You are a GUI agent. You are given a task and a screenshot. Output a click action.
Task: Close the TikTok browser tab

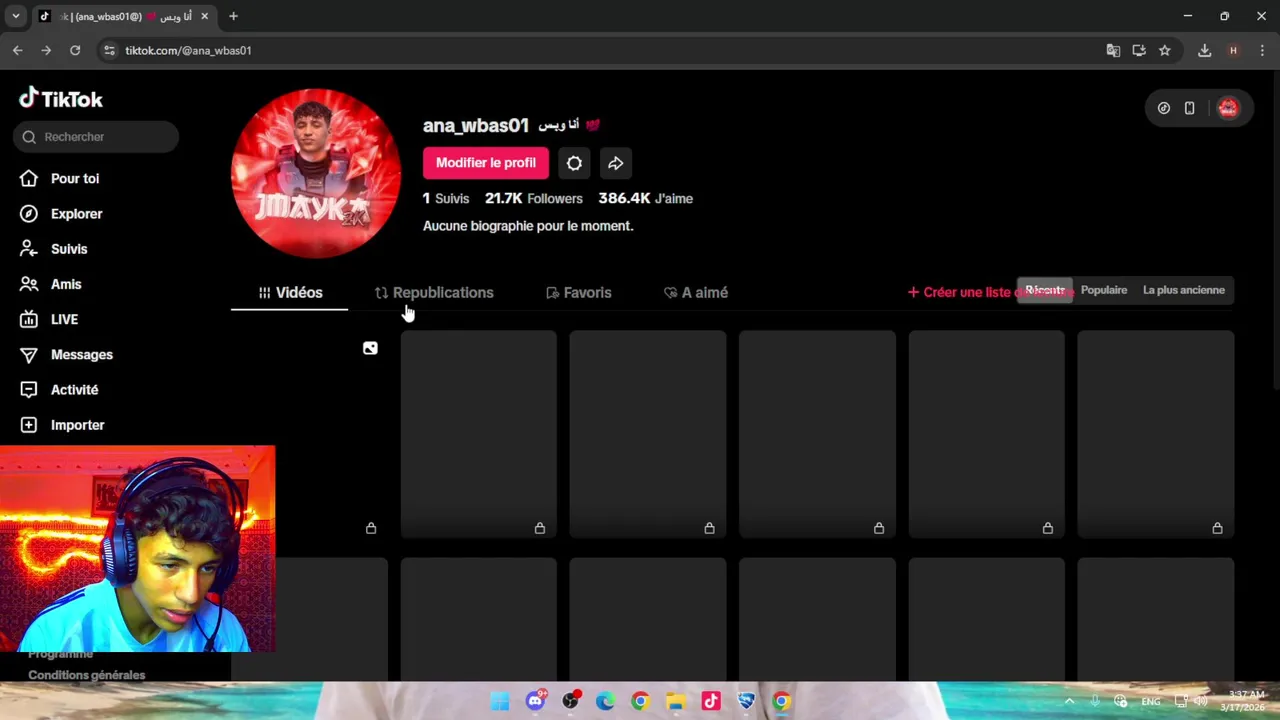(x=204, y=16)
